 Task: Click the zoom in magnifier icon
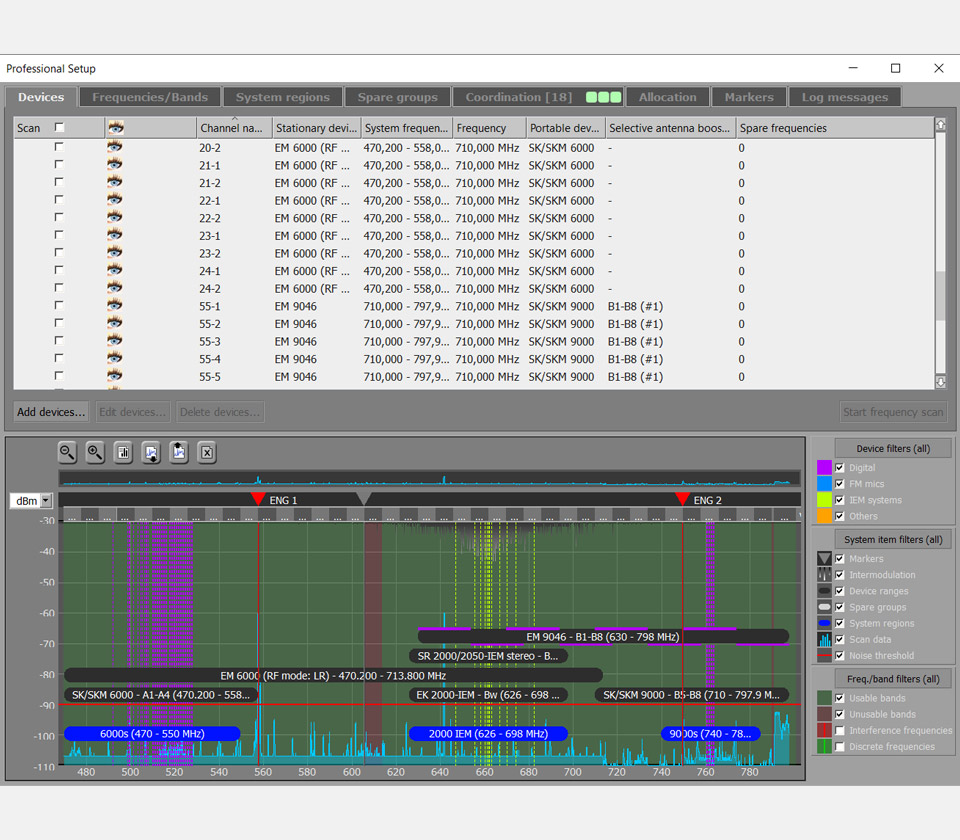coord(95,453)
